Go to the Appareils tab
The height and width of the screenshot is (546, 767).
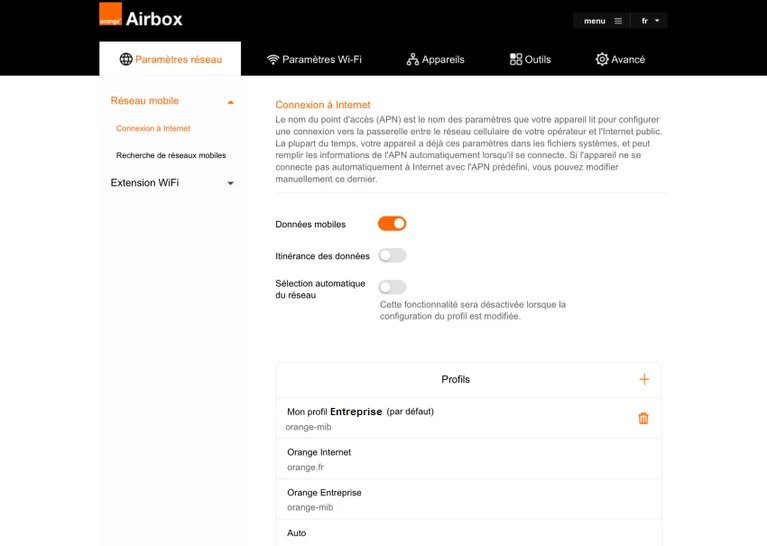point(435,59)
